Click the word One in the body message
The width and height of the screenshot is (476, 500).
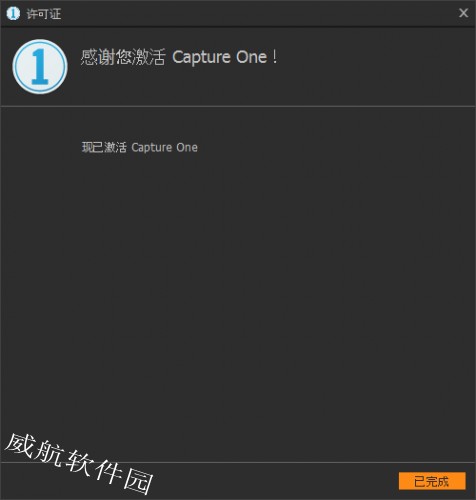[x=187, y=147]
